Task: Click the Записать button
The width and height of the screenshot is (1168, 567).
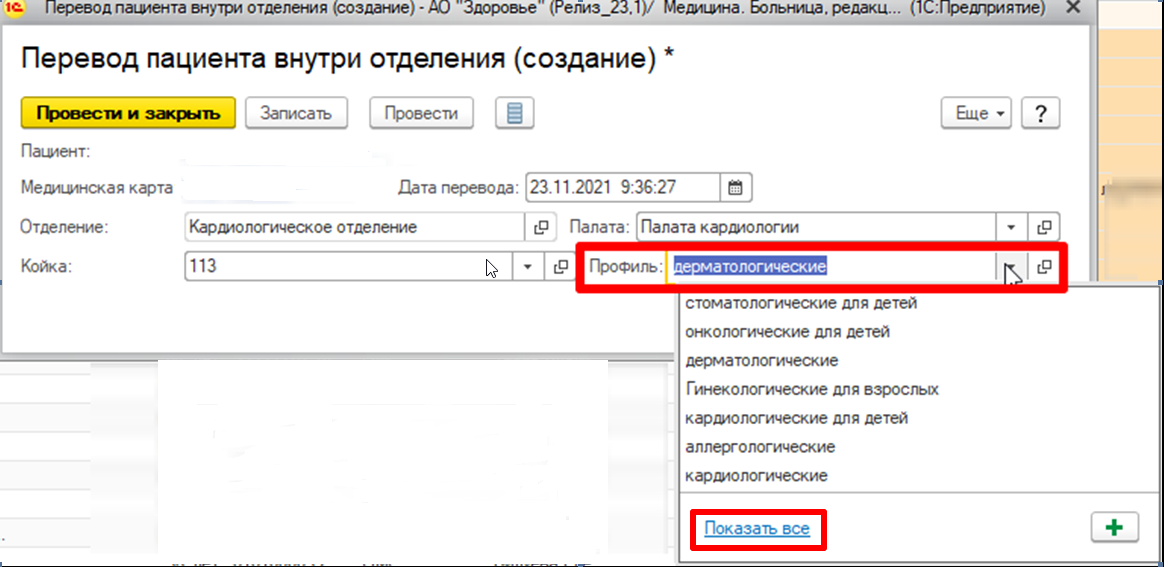Action: click(x=295, y=113)
